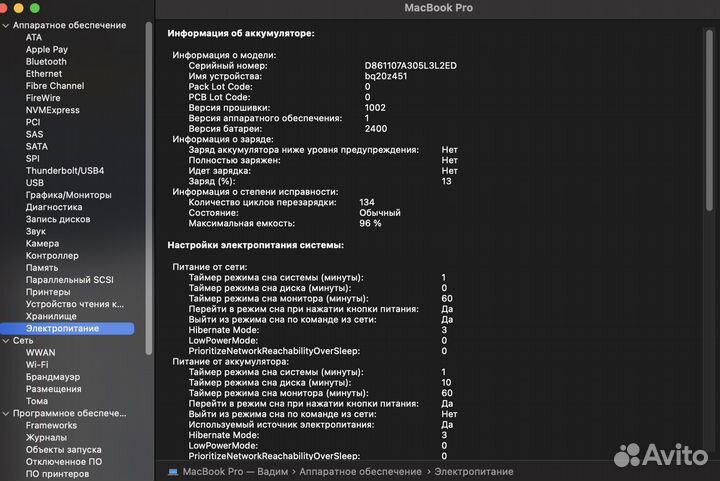Screen dimensions: 720x481
Task: Click the battery serial number value
Action: point(410,65)
